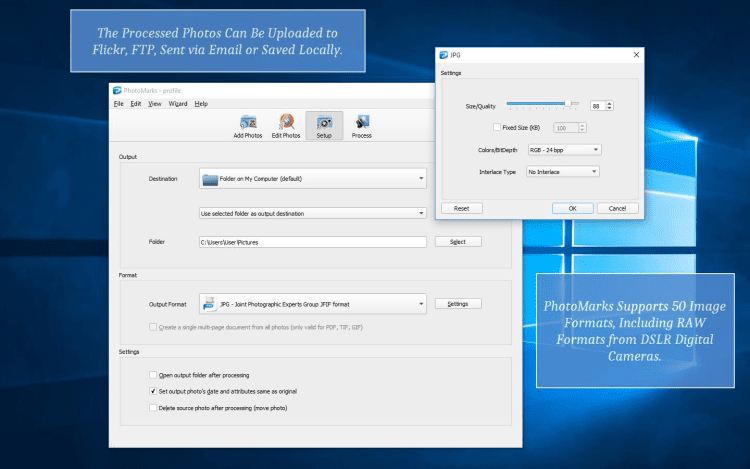
Task: Uncheck Set output photo's date and attributes
Action: coord(153,391)
